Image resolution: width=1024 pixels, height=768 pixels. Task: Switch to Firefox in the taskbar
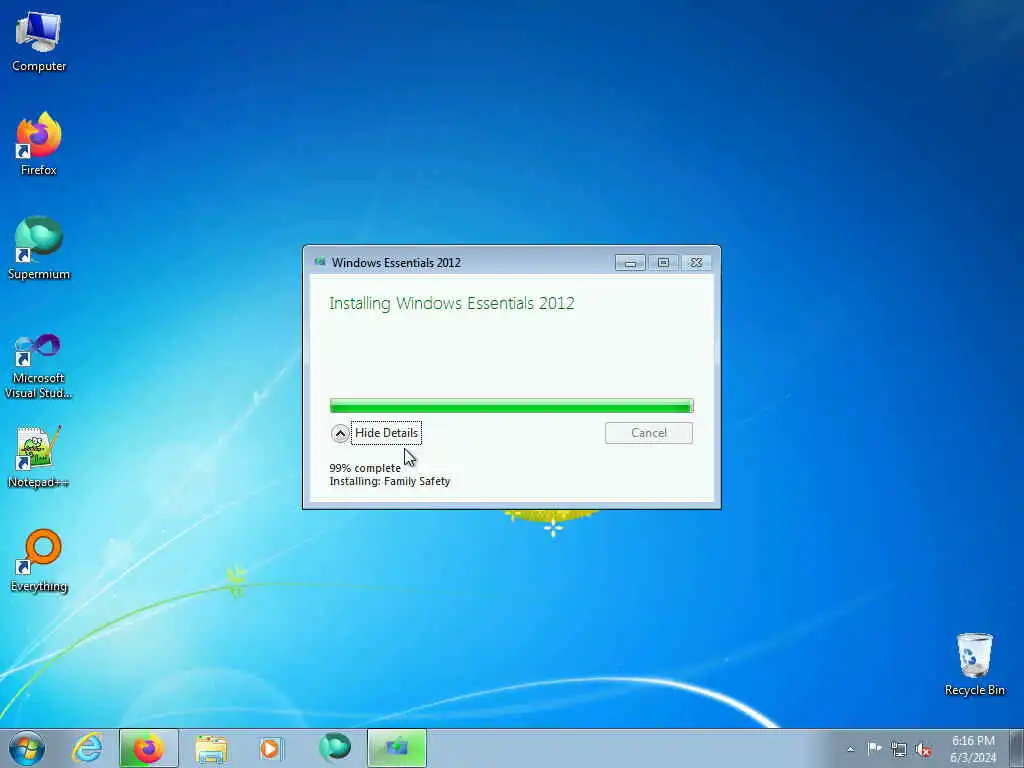(148, 748)
